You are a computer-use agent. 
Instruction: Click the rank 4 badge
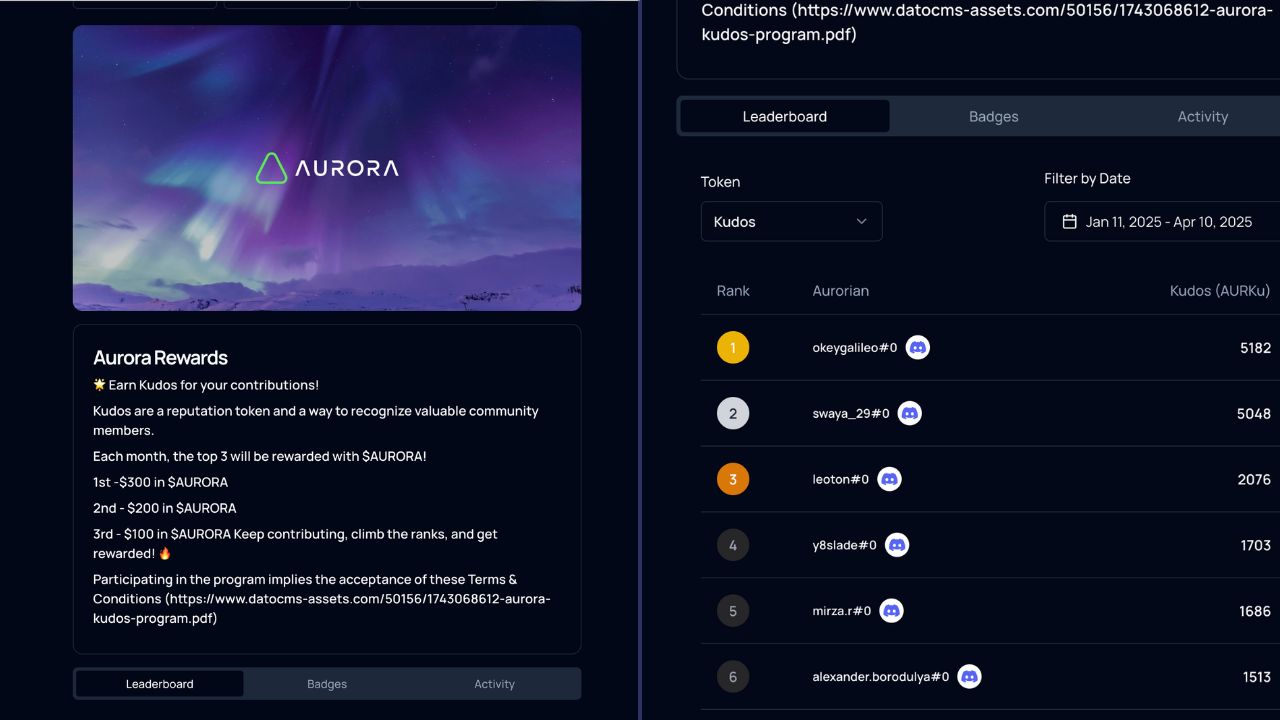click(x=733, y=546)
